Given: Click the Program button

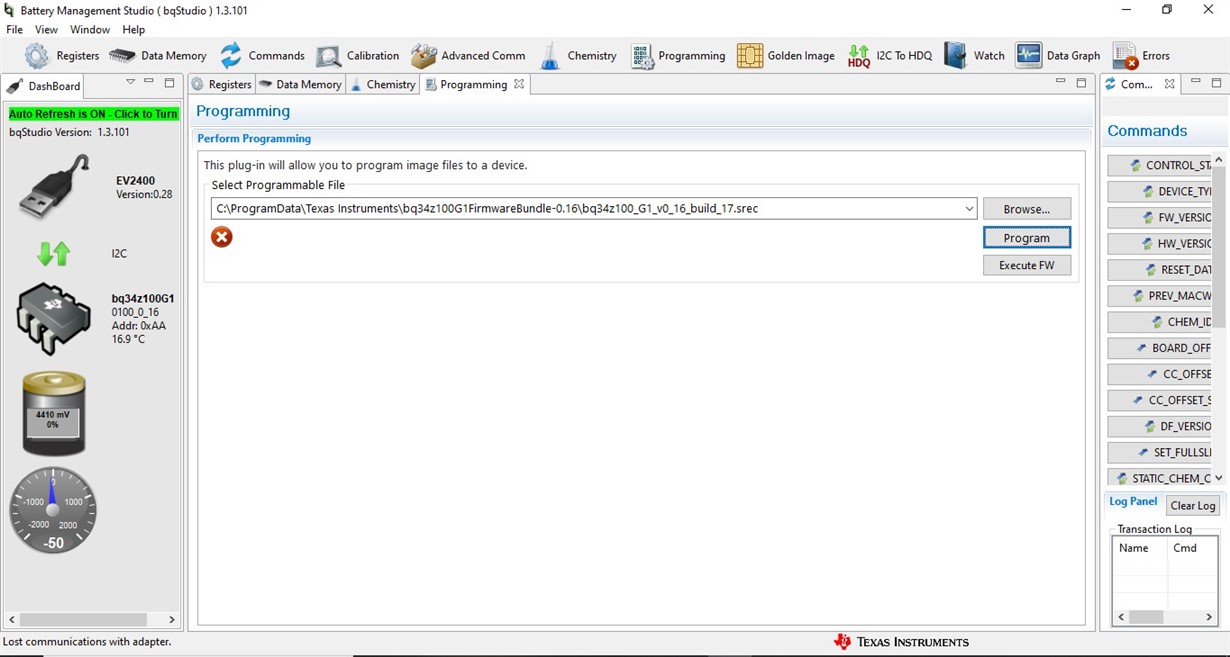Looking at the screenshot, I should click(x=1027, y=238).
